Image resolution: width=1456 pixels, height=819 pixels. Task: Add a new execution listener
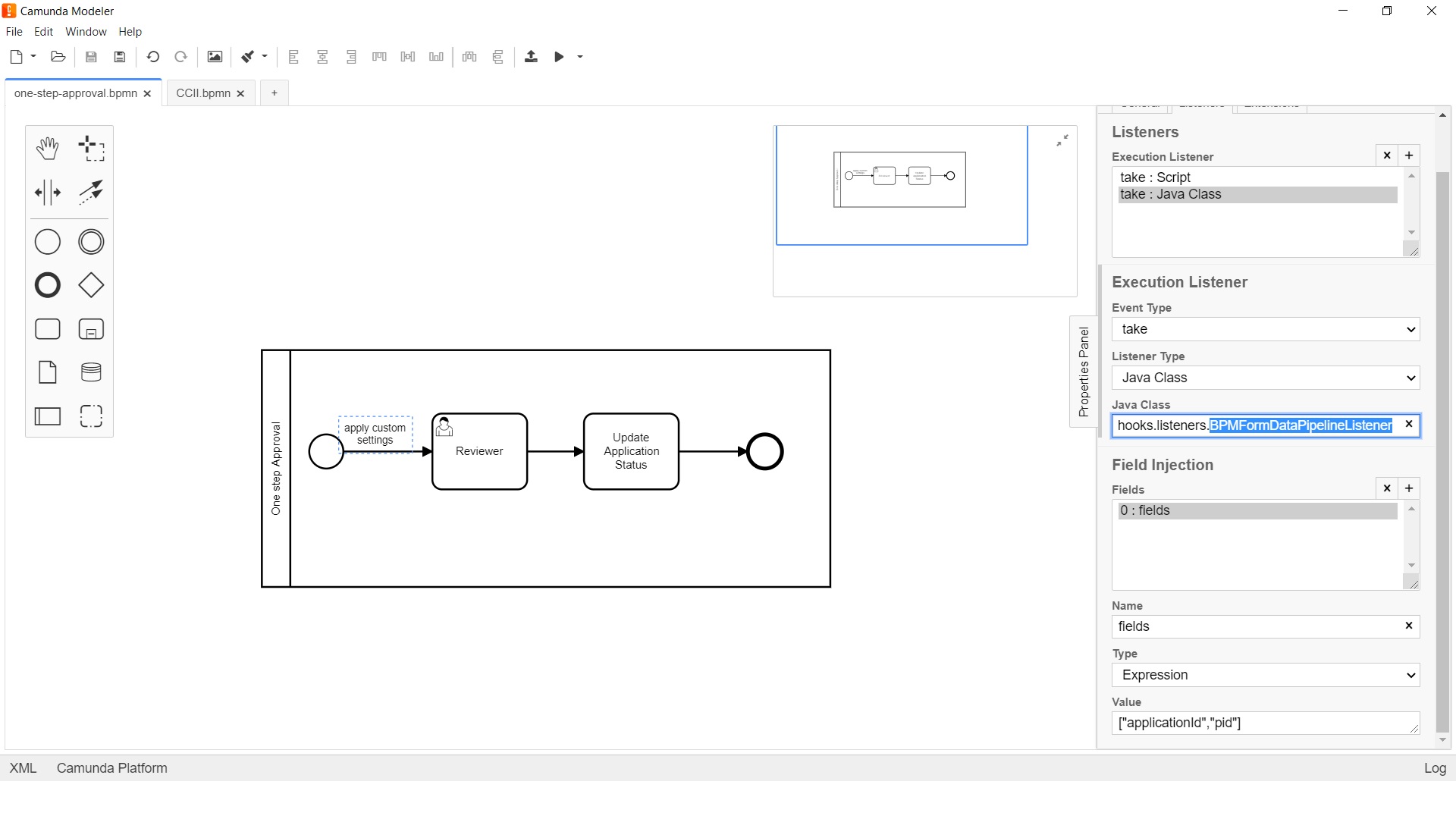[x=1409, y=155]
